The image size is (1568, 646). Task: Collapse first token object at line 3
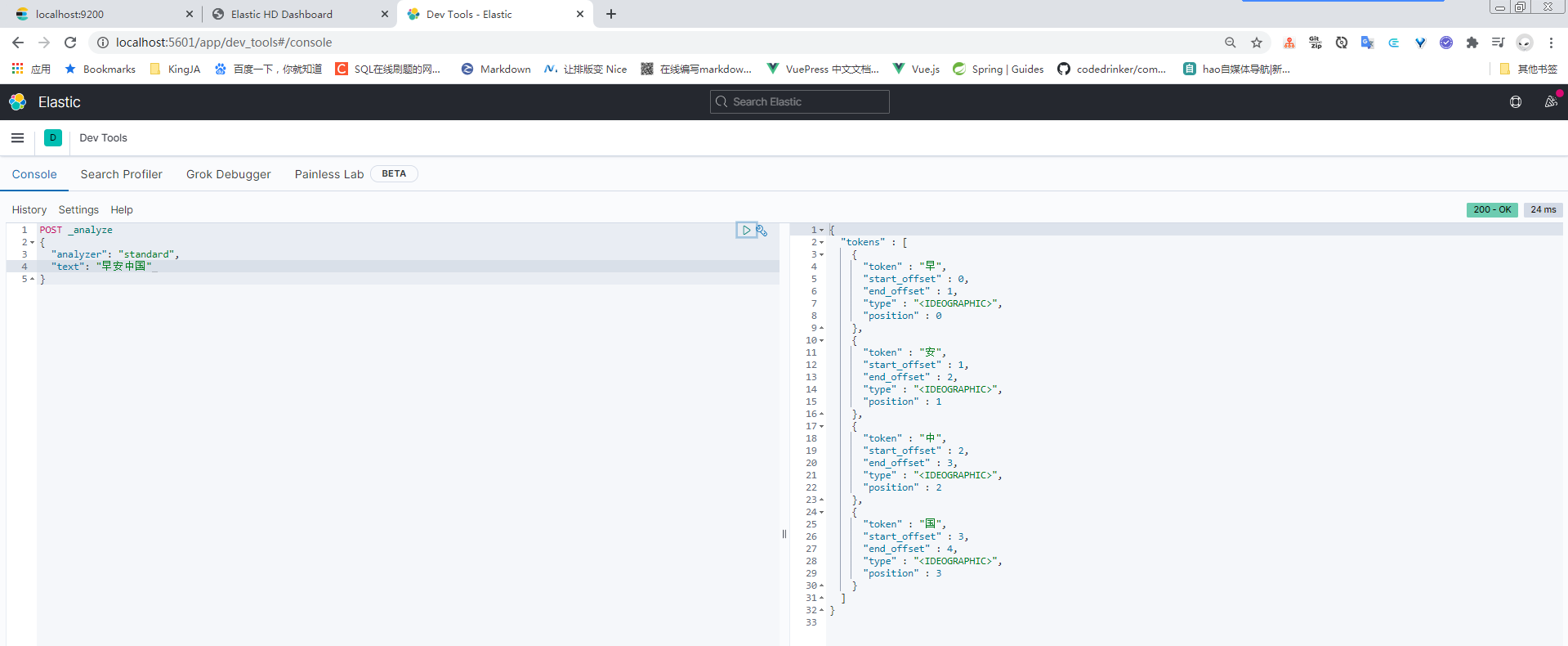click(822, 255)
